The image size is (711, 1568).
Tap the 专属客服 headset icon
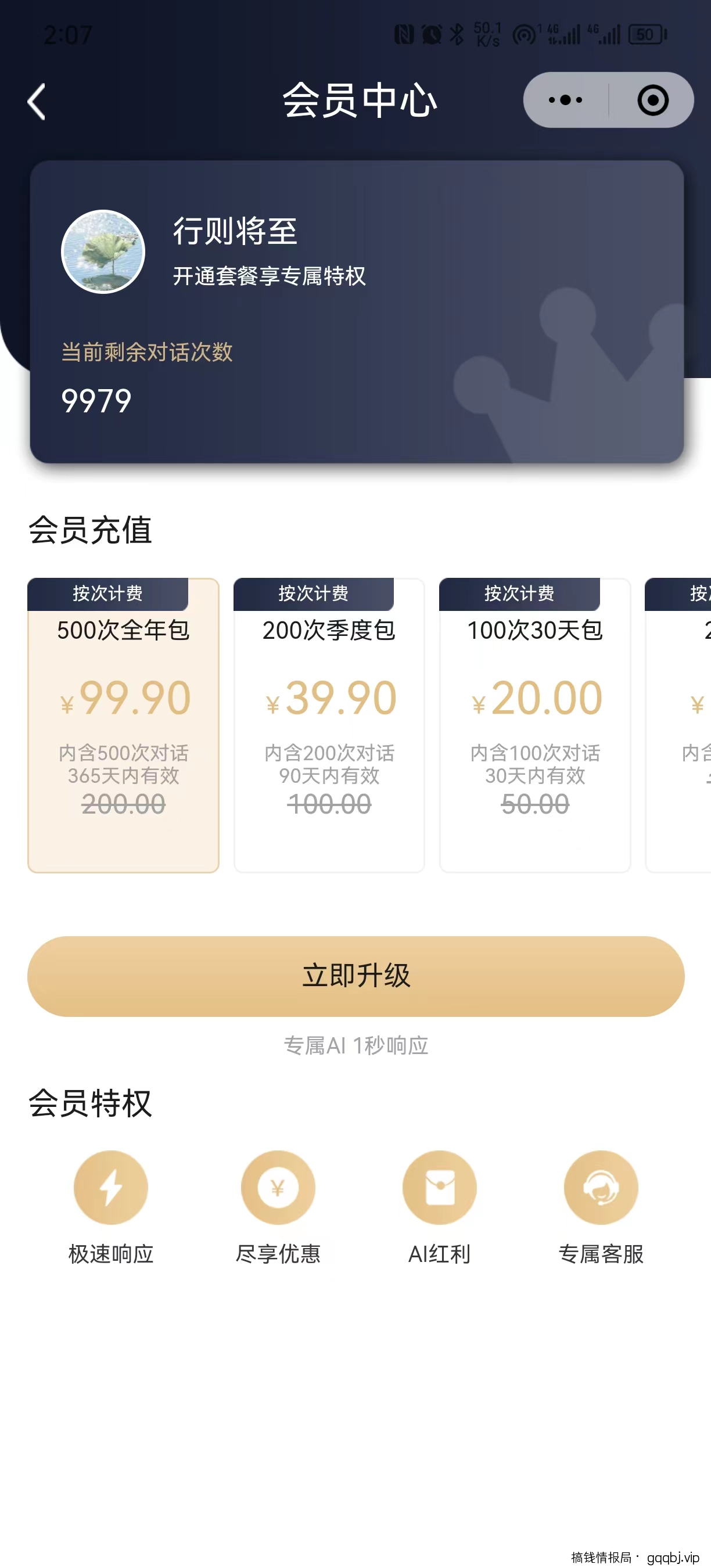(x=601, y=1187)
